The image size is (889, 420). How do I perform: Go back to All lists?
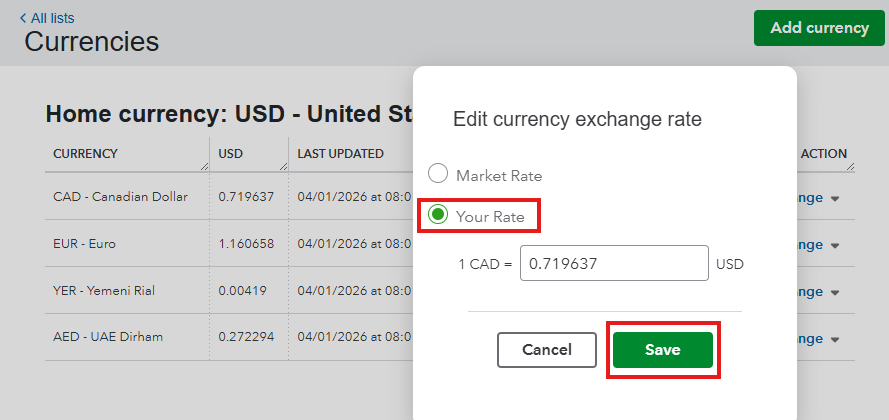click(x=52, y=18)
